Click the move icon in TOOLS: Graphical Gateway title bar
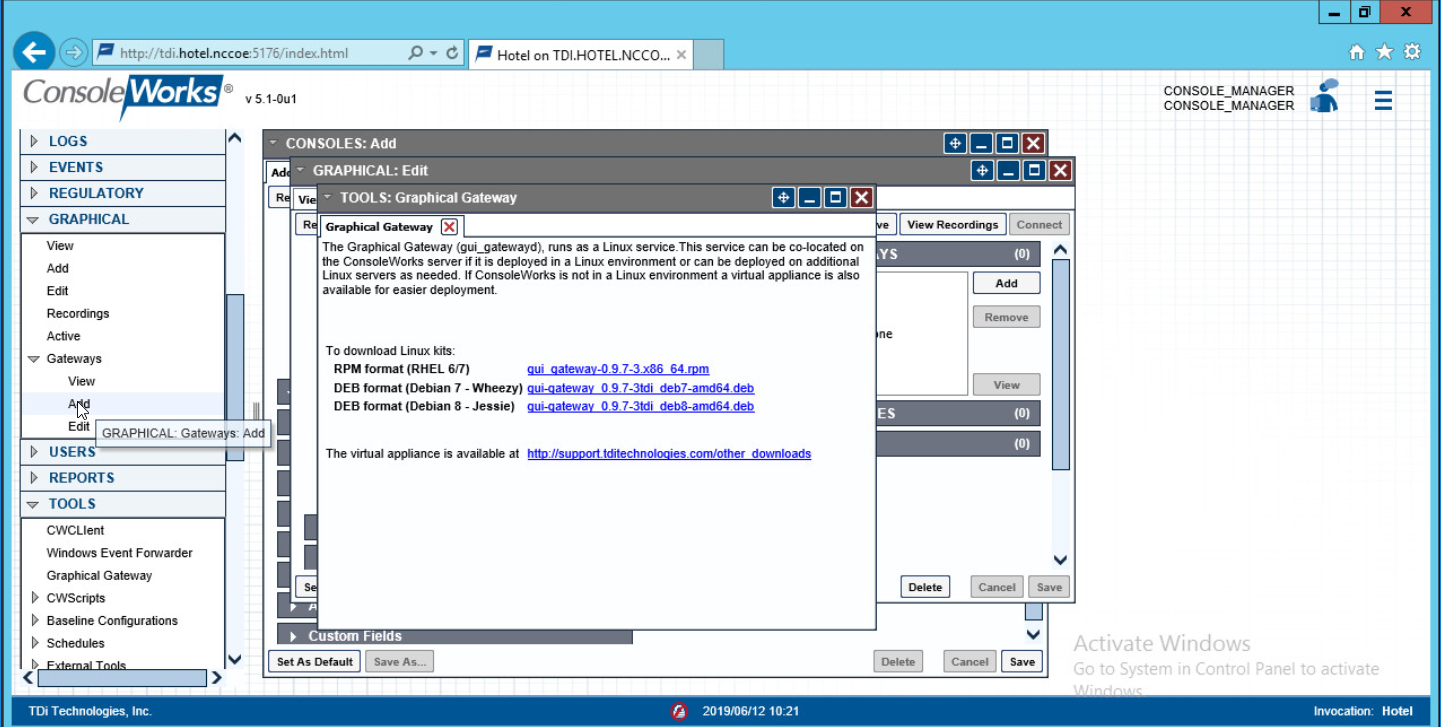 pos(783,198)
